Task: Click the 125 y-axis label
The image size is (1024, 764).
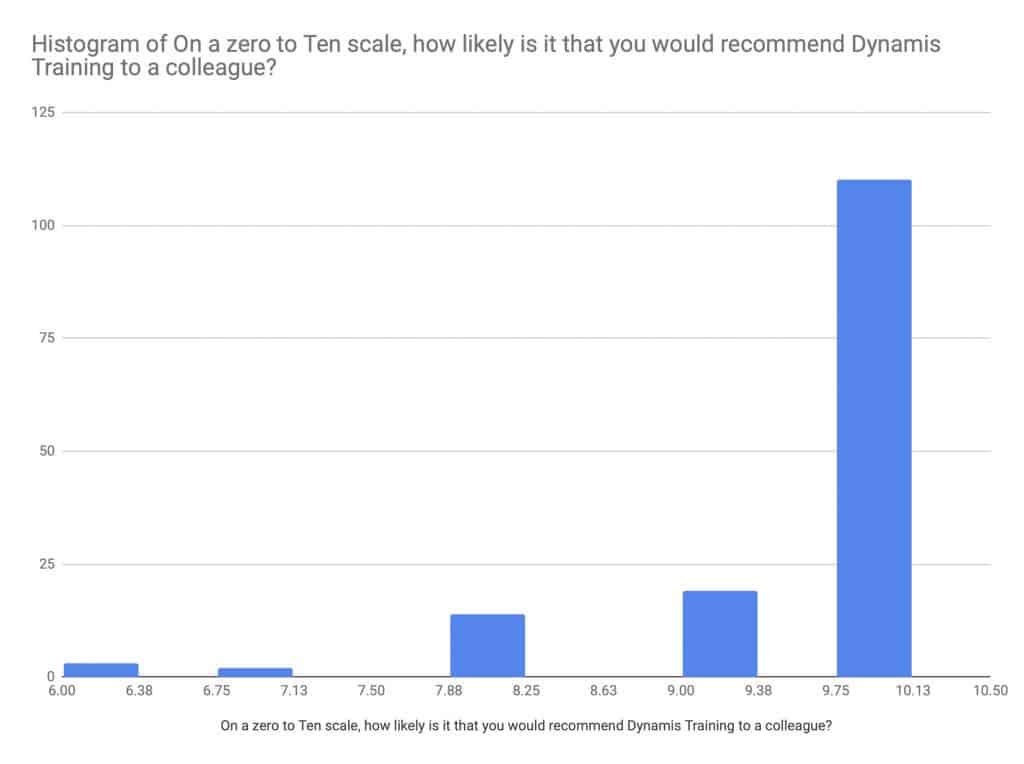Action: click(x=45, y=112)
